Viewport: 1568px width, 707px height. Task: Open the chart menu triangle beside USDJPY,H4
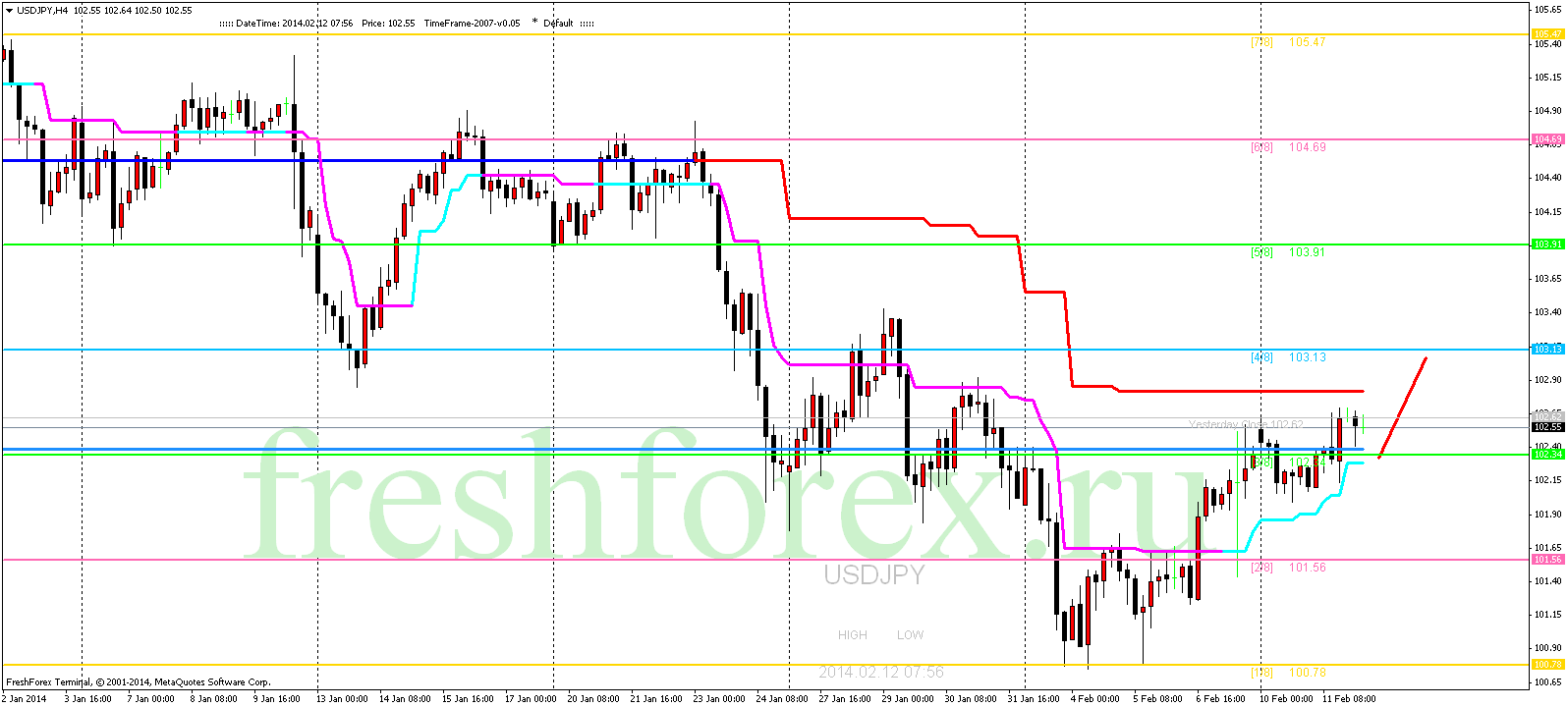click(9, 10)
